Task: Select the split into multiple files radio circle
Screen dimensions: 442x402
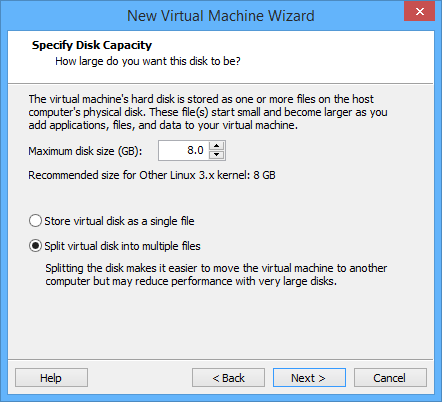Action: click(x=35, y=246)
